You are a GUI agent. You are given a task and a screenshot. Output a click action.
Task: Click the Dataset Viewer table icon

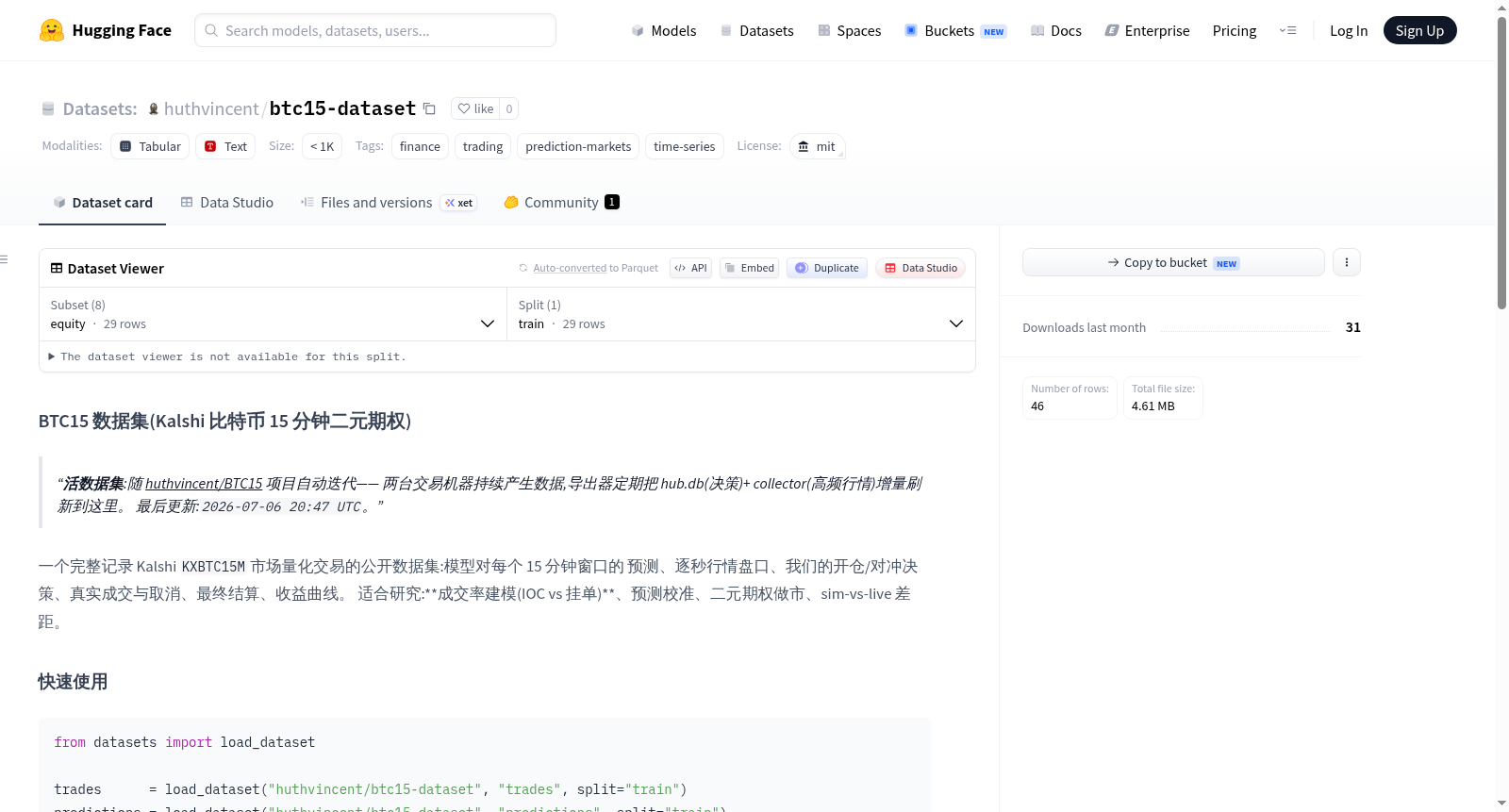[57, 268]
